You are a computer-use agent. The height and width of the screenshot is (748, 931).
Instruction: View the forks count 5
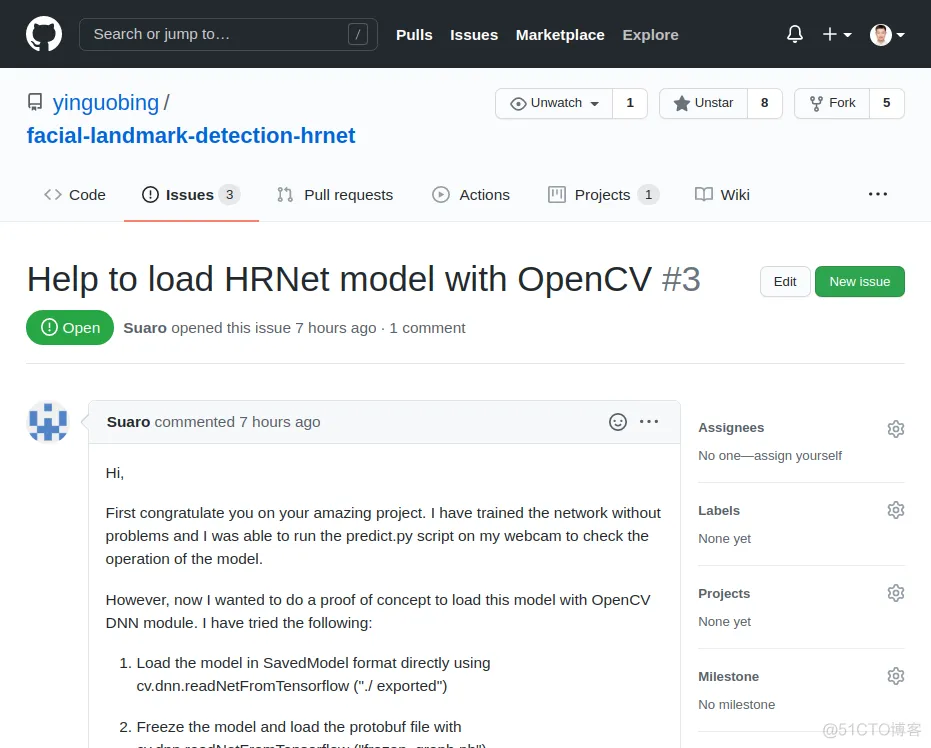coord(886,103)
